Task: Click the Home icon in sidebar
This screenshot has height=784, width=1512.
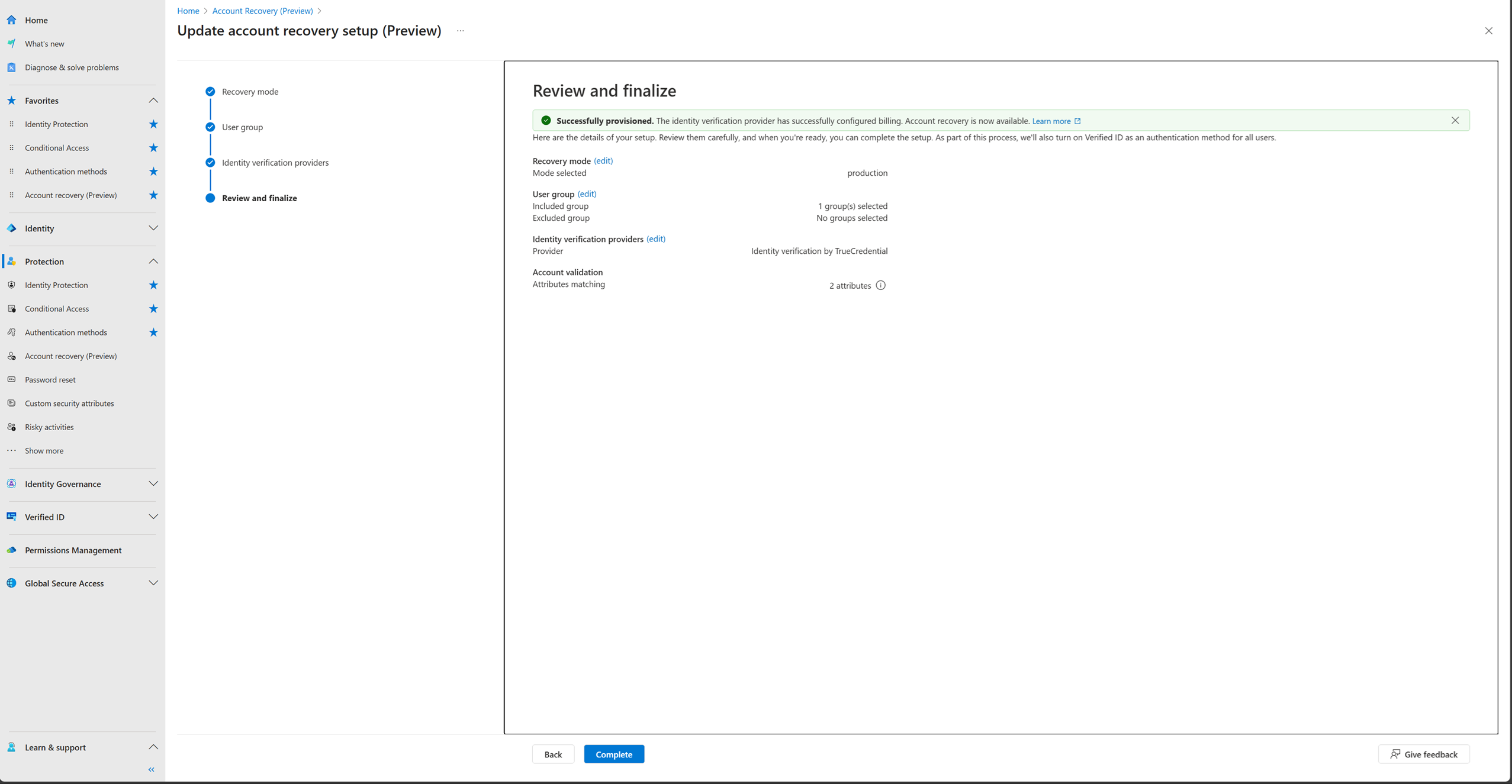Action: pos(12,20)
